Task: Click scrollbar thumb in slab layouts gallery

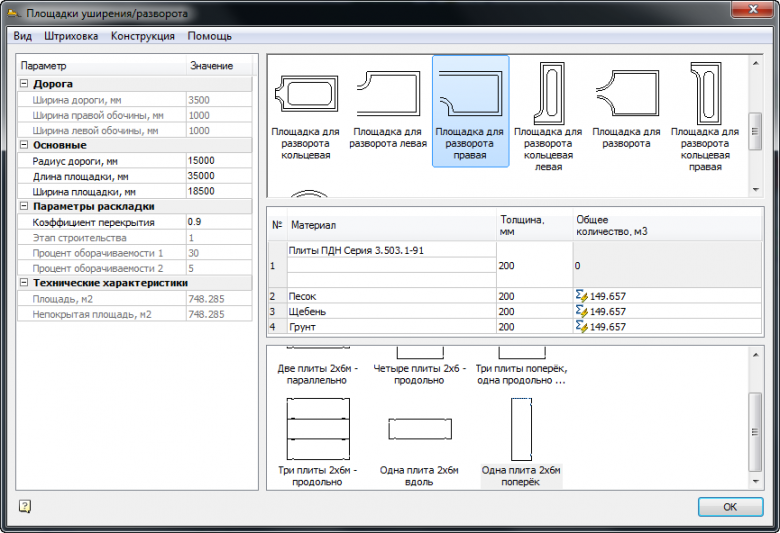Action: [x=755, y=431]
